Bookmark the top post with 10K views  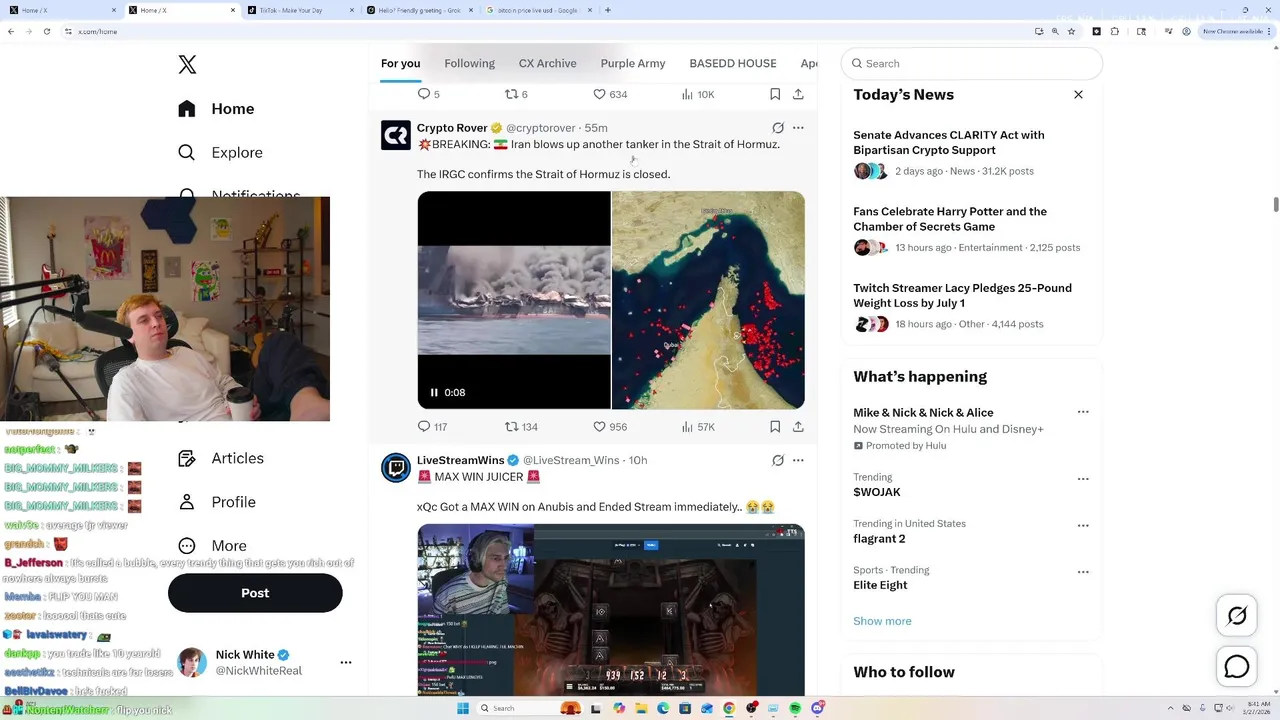click(775, 94)
